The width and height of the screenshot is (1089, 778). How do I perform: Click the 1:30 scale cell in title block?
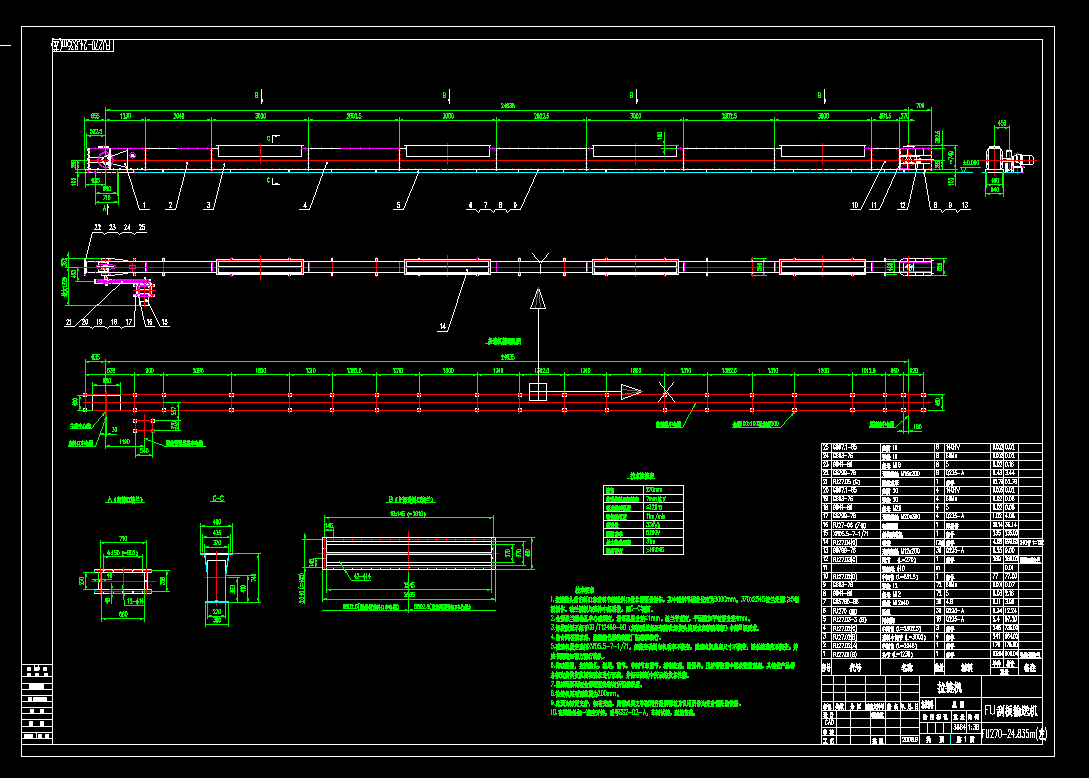pyautogui.click(x=974, y=727)
